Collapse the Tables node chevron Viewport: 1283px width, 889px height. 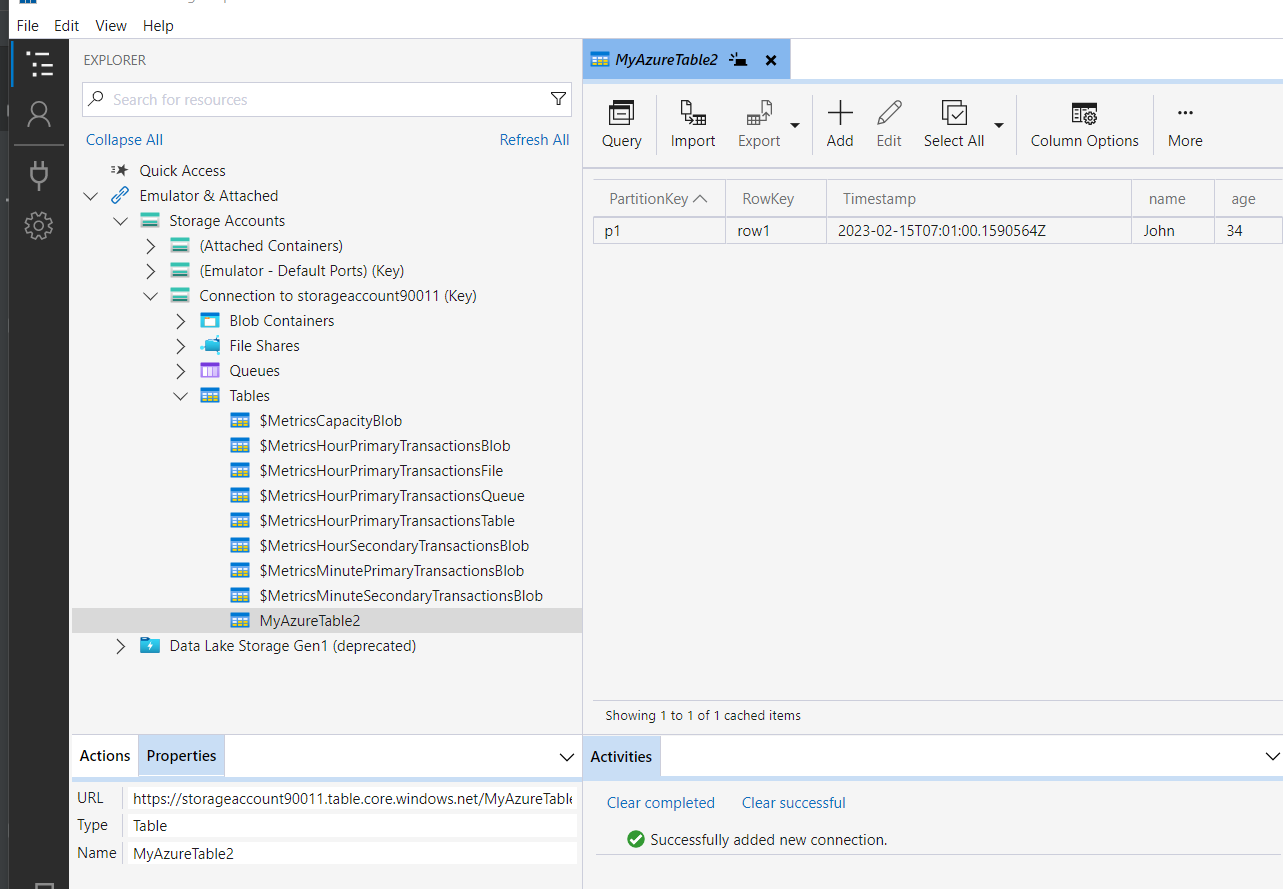click(181, 396)
